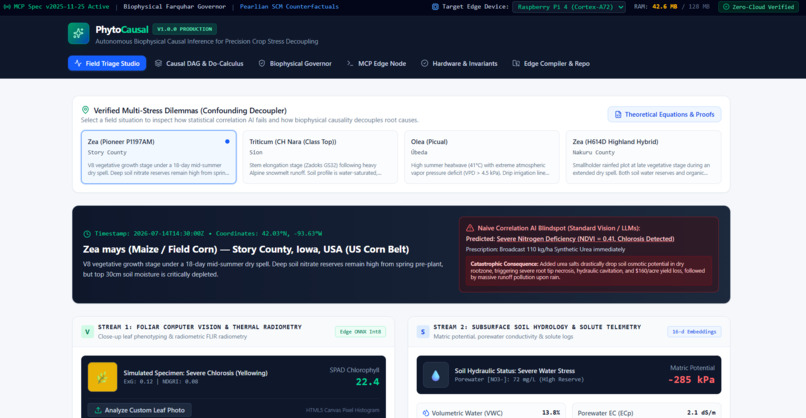Click the blue S Stream 2 badge icon

(423, 332)
